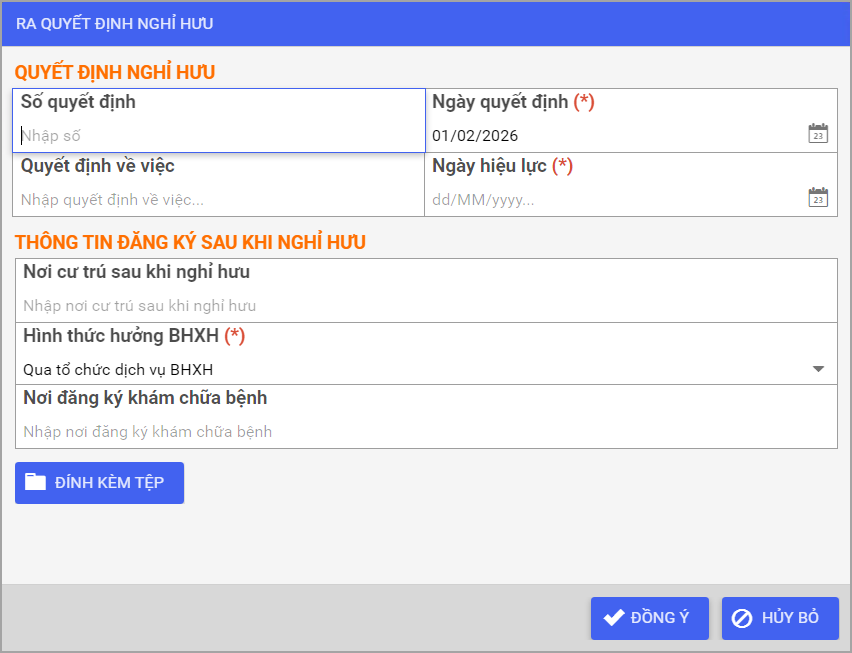Click the Ngày quyết định date value 01/02/2026
Image resolution: width=852 pixels, height=653 pixels.
pos(475,135)
